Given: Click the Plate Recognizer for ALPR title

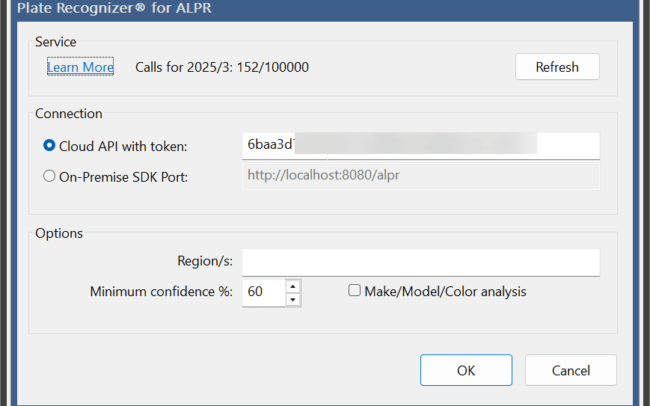Looking at the screenshot, I should tap(114, 8).
